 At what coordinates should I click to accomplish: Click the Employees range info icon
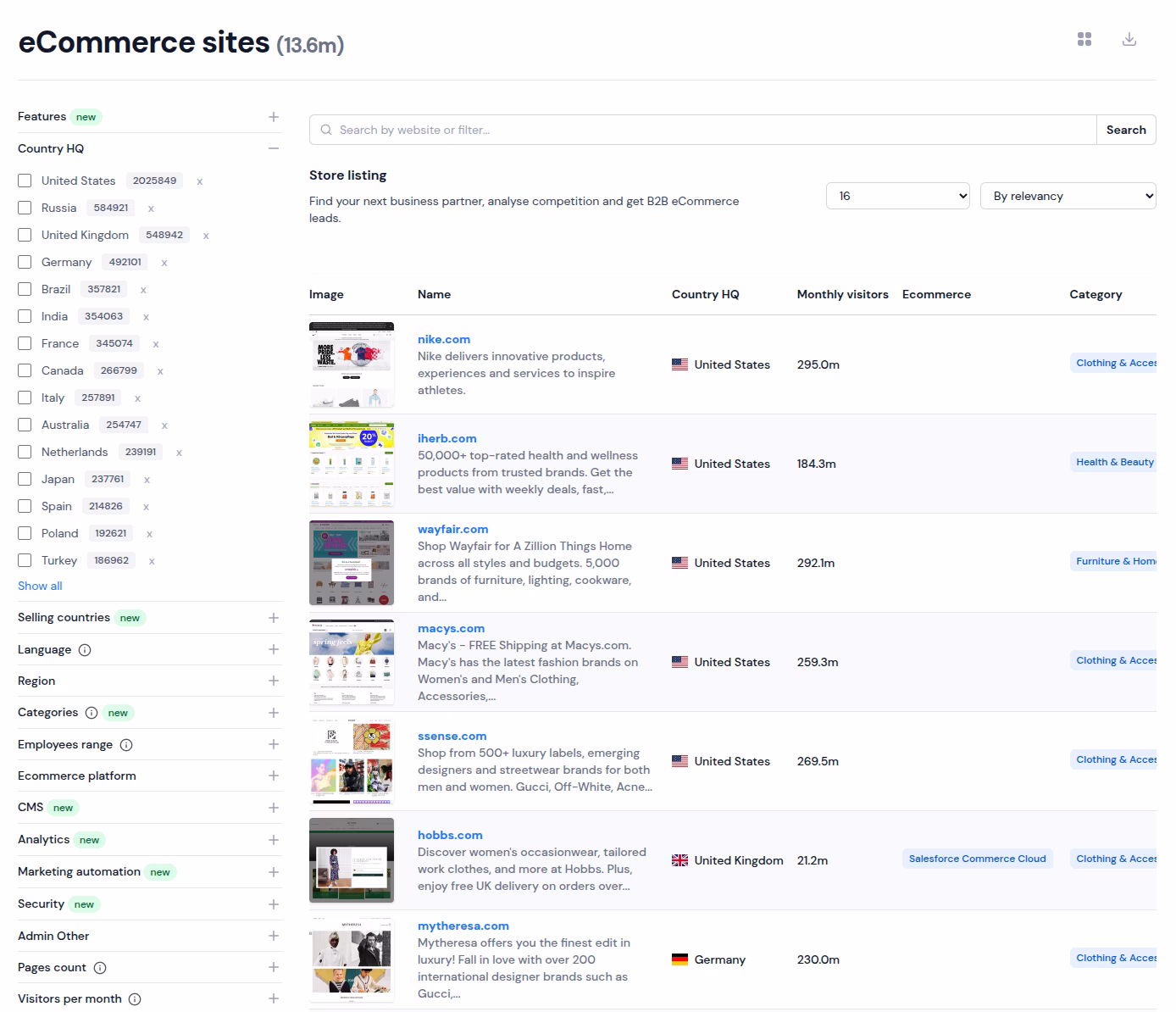126,745
